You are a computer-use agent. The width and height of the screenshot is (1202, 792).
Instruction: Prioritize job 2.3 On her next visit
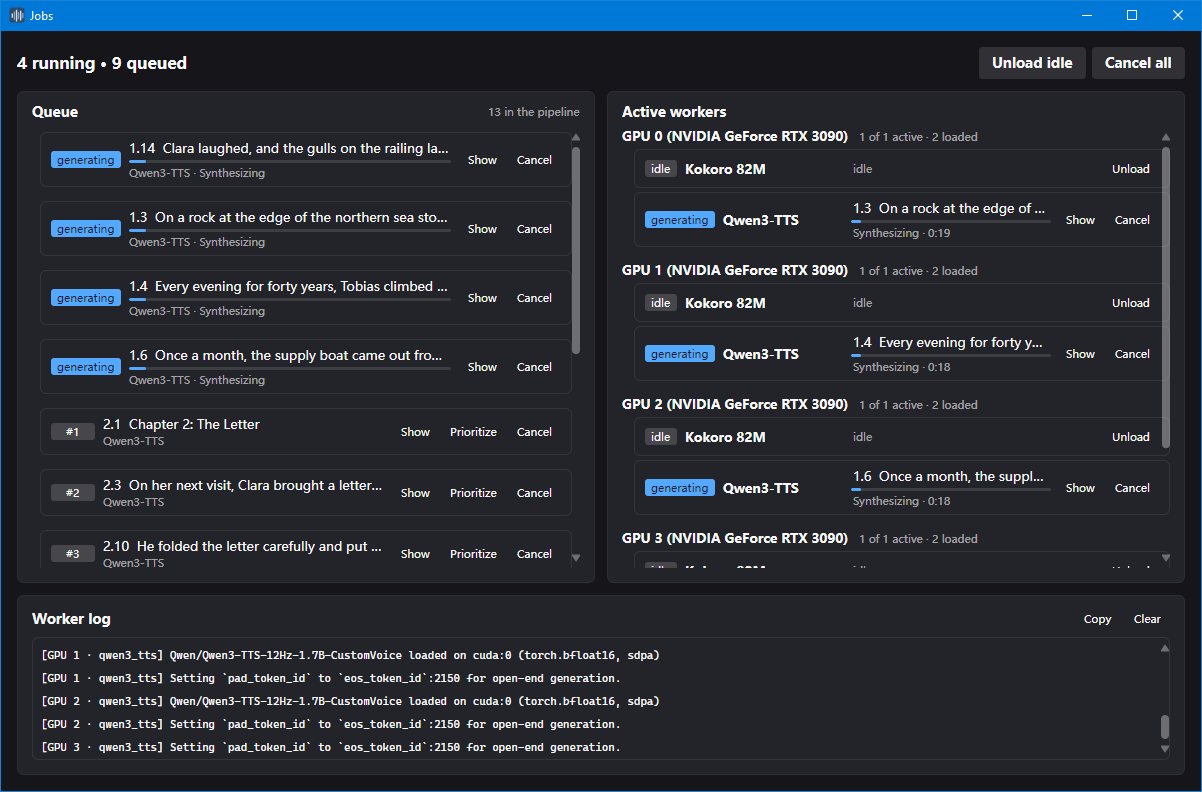(x=473, y=493)
